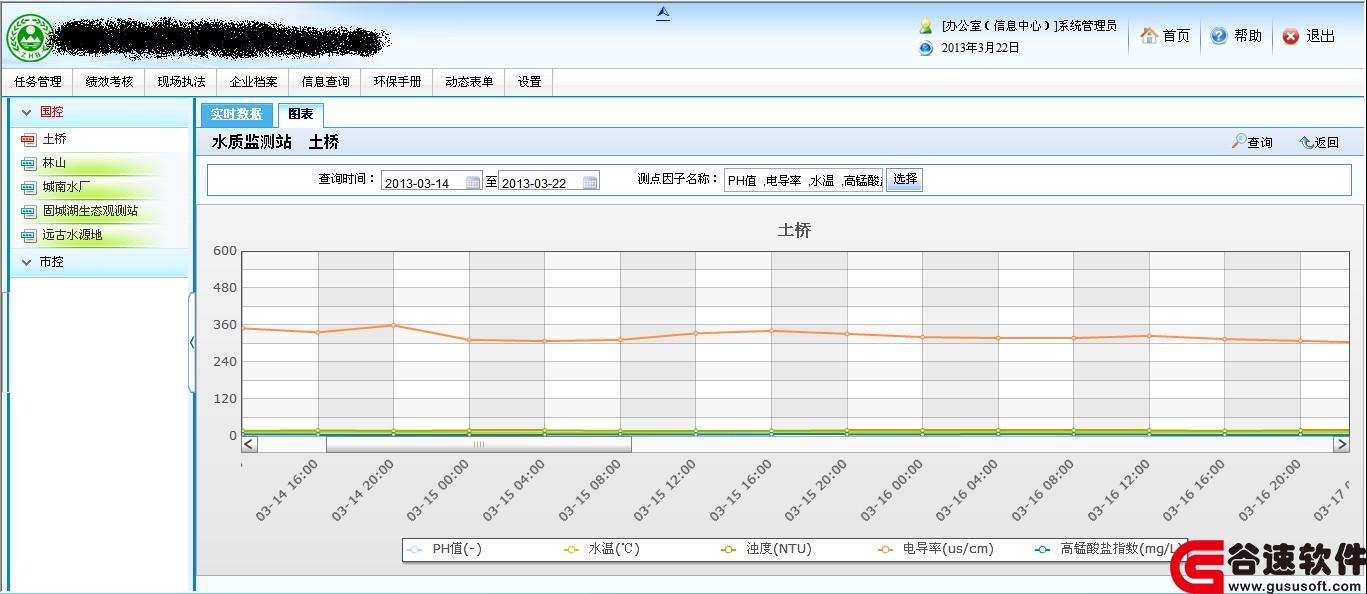Collapse the left sidebar with splitter handle
The height and width of the screenshot is (594, 1367).
(x=192, y=342)
